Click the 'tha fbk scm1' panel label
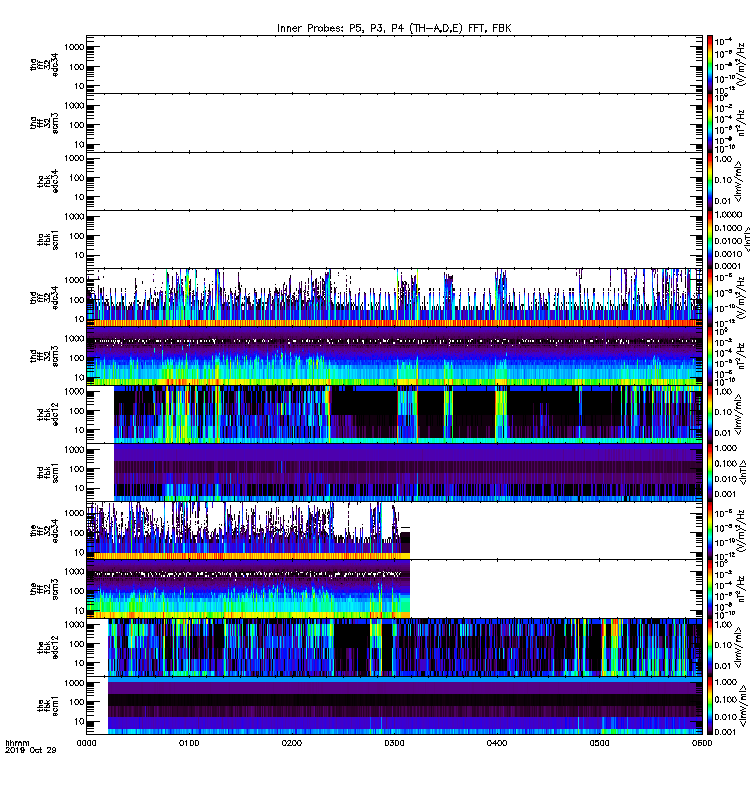The height and width of the screenshot is (800, 750). pos(48,240)
